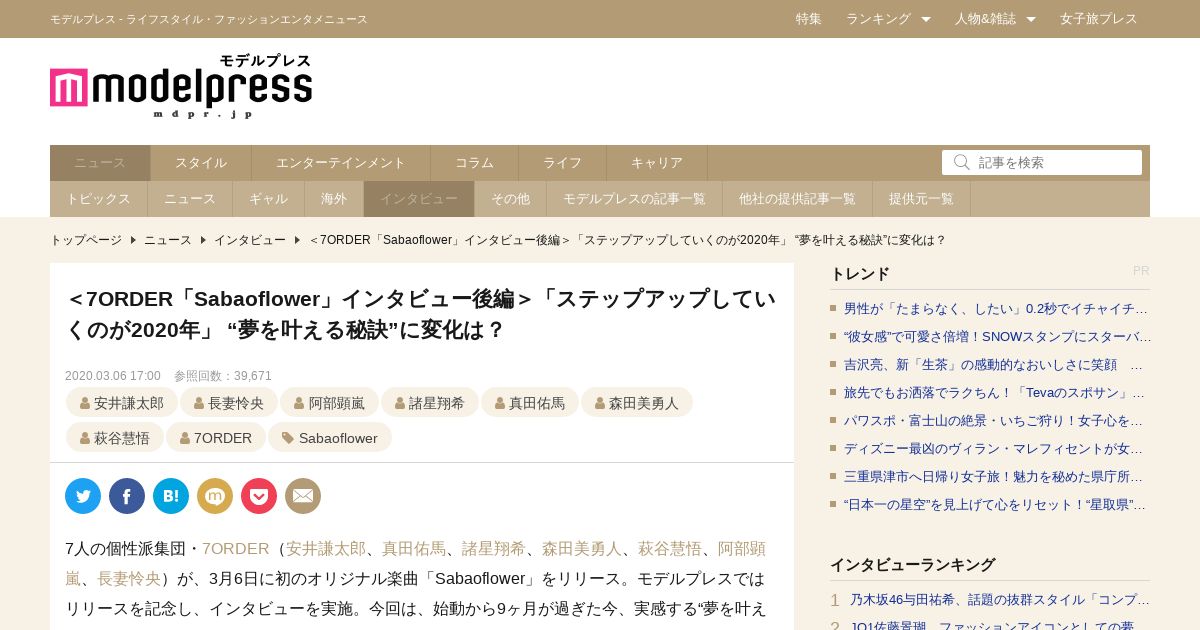Select the エンターテインメント navigation tab
Image resolution: width=1200 pixels, height=630 pixels.
[341, 163]
